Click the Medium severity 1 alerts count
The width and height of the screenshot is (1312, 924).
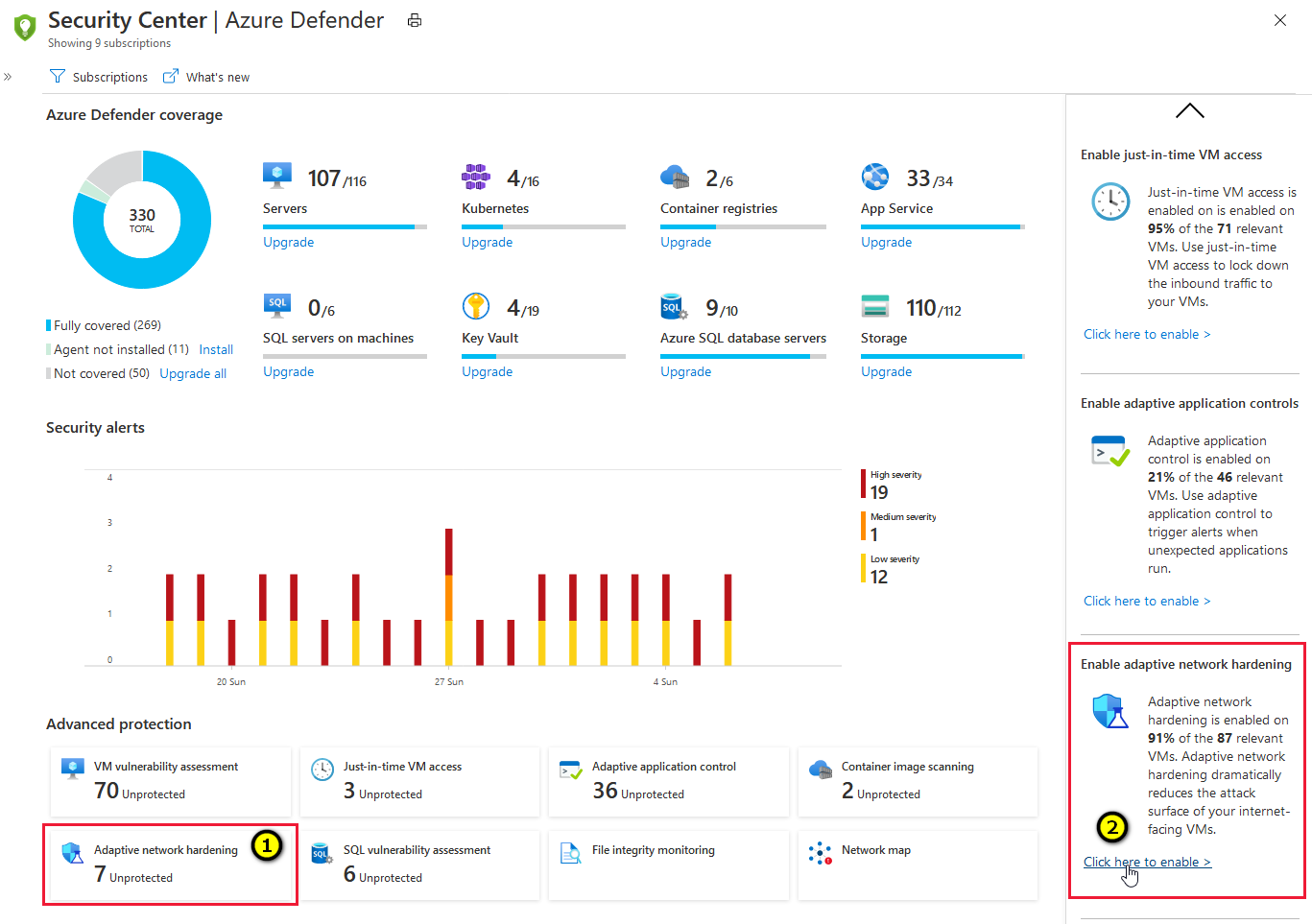[874, 534]
